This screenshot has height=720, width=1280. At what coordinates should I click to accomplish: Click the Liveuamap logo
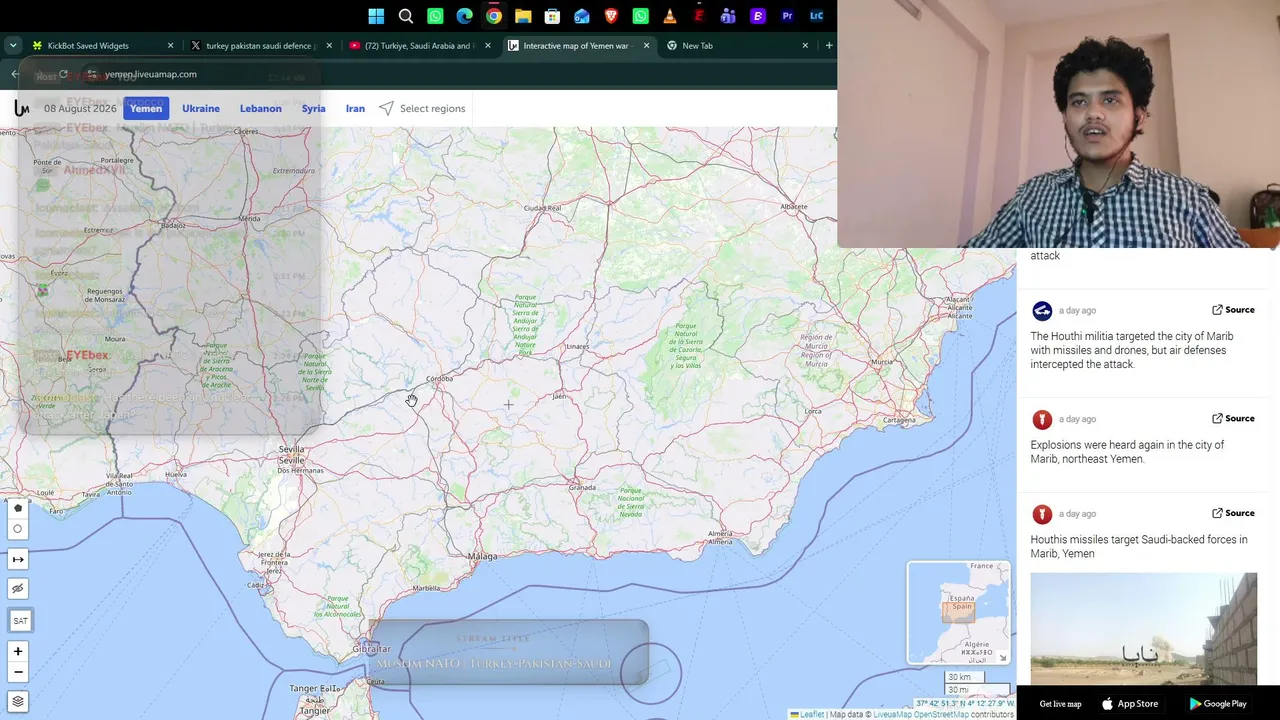tap(21, 108)
